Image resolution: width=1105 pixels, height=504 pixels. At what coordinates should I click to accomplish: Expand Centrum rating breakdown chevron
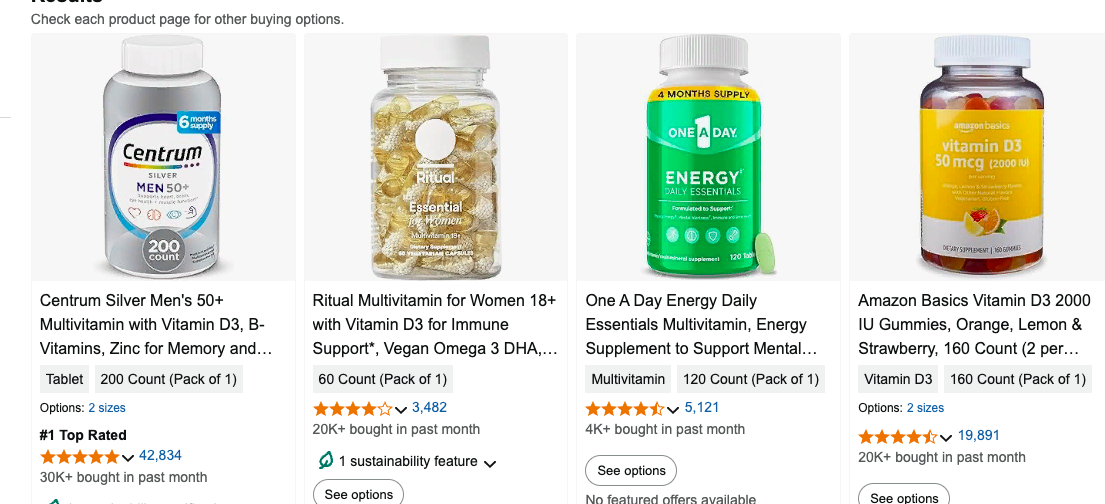pos(128,458)
